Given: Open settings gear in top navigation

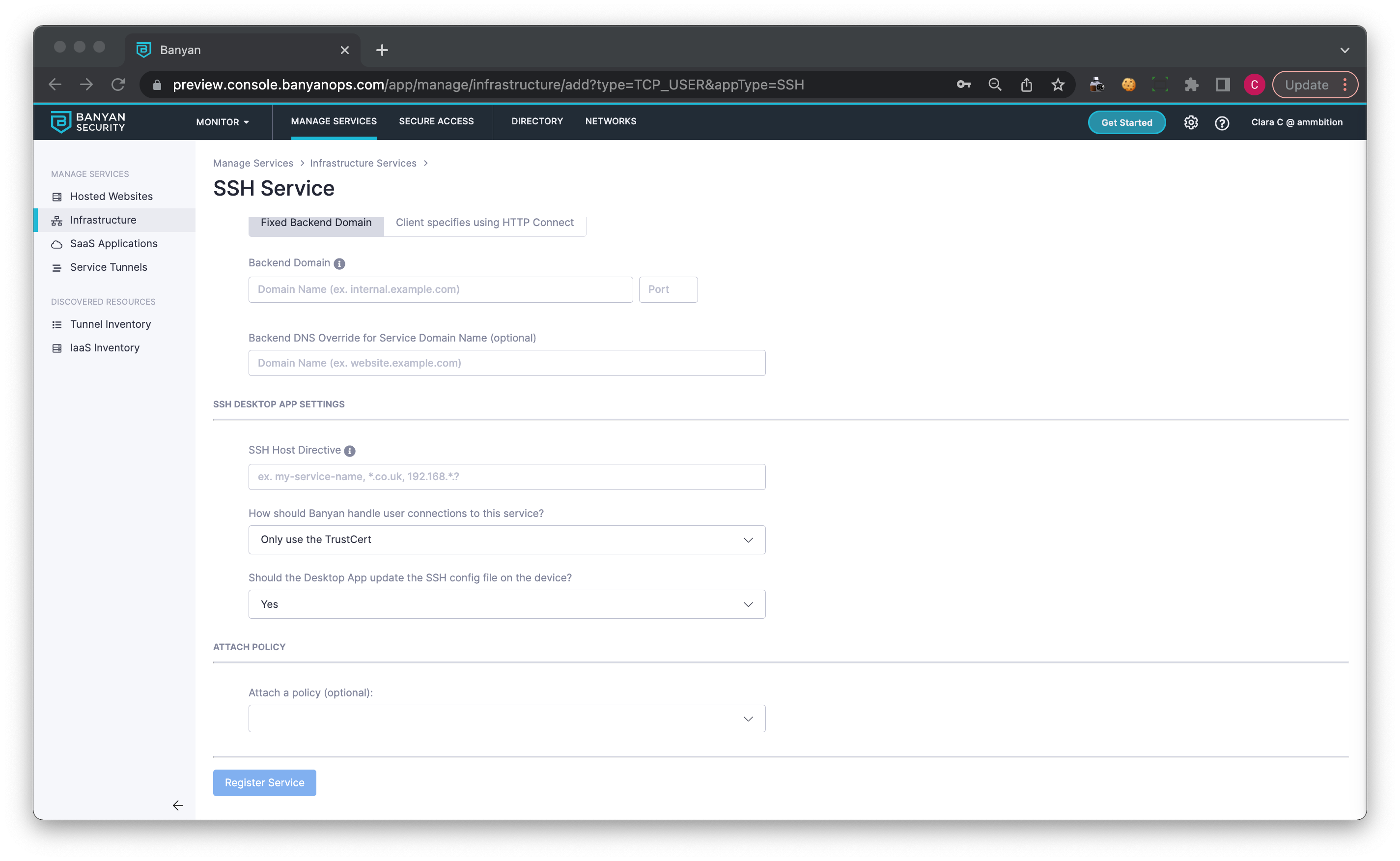Looking at the screenshot, I should pyautogui.click(x=1191, y=122).
